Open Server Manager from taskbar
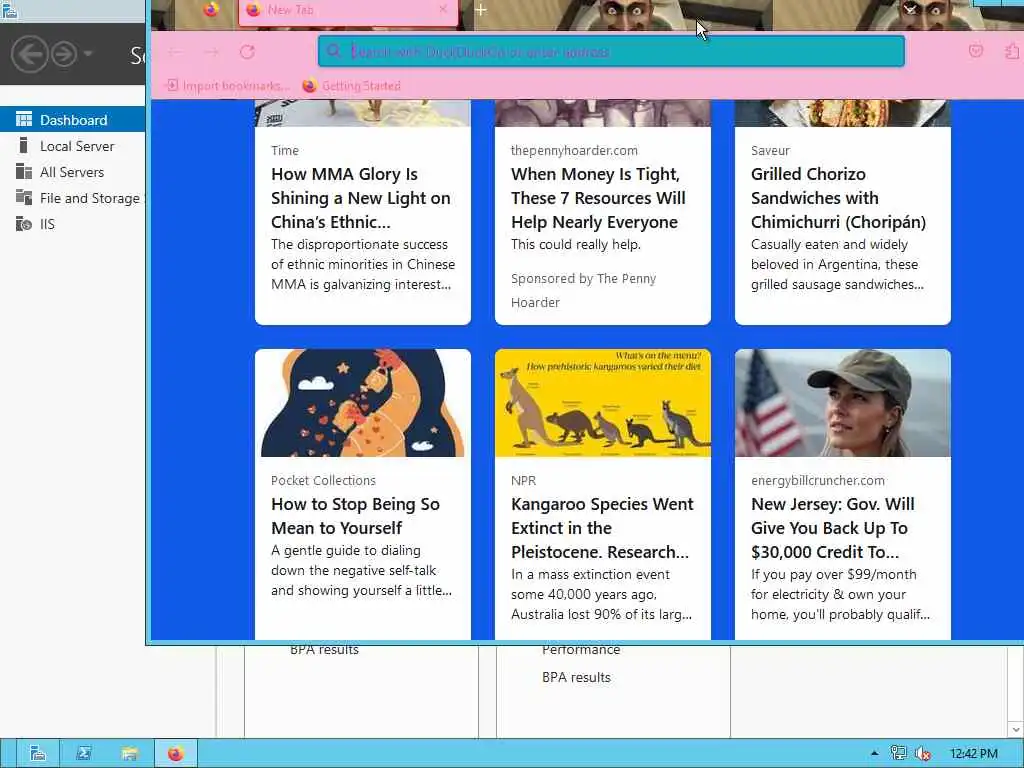 (38, 754)
